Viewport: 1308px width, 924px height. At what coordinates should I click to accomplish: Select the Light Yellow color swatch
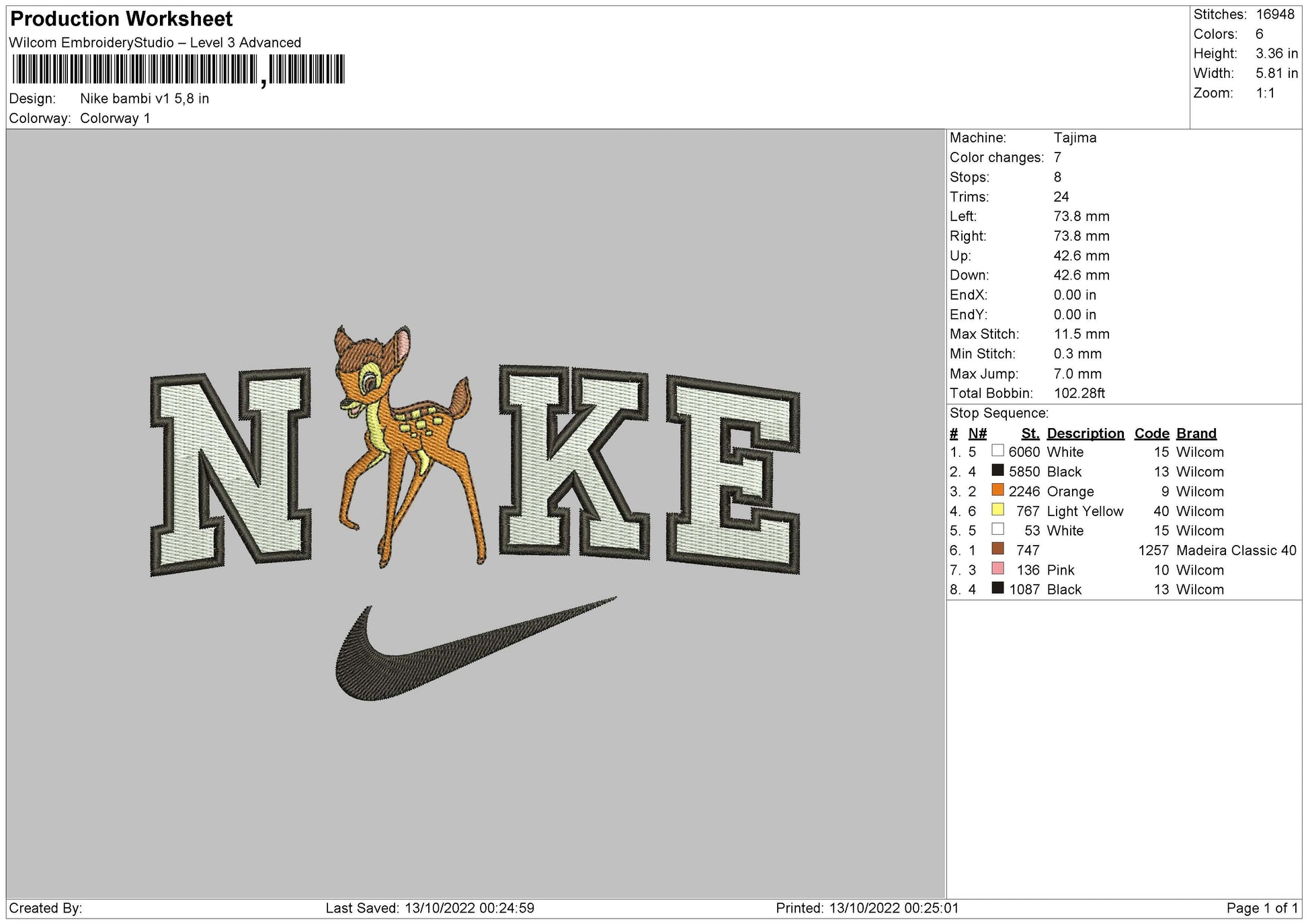click(997, 510)
